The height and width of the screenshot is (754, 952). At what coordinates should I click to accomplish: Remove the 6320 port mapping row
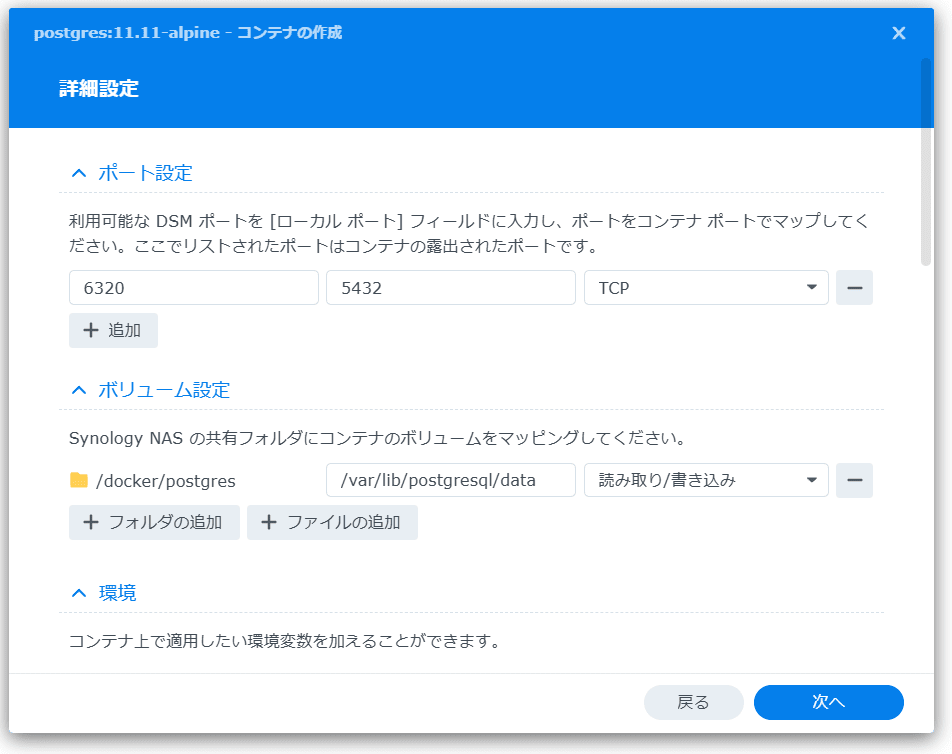pyautogui.click(x=854, y=287)
